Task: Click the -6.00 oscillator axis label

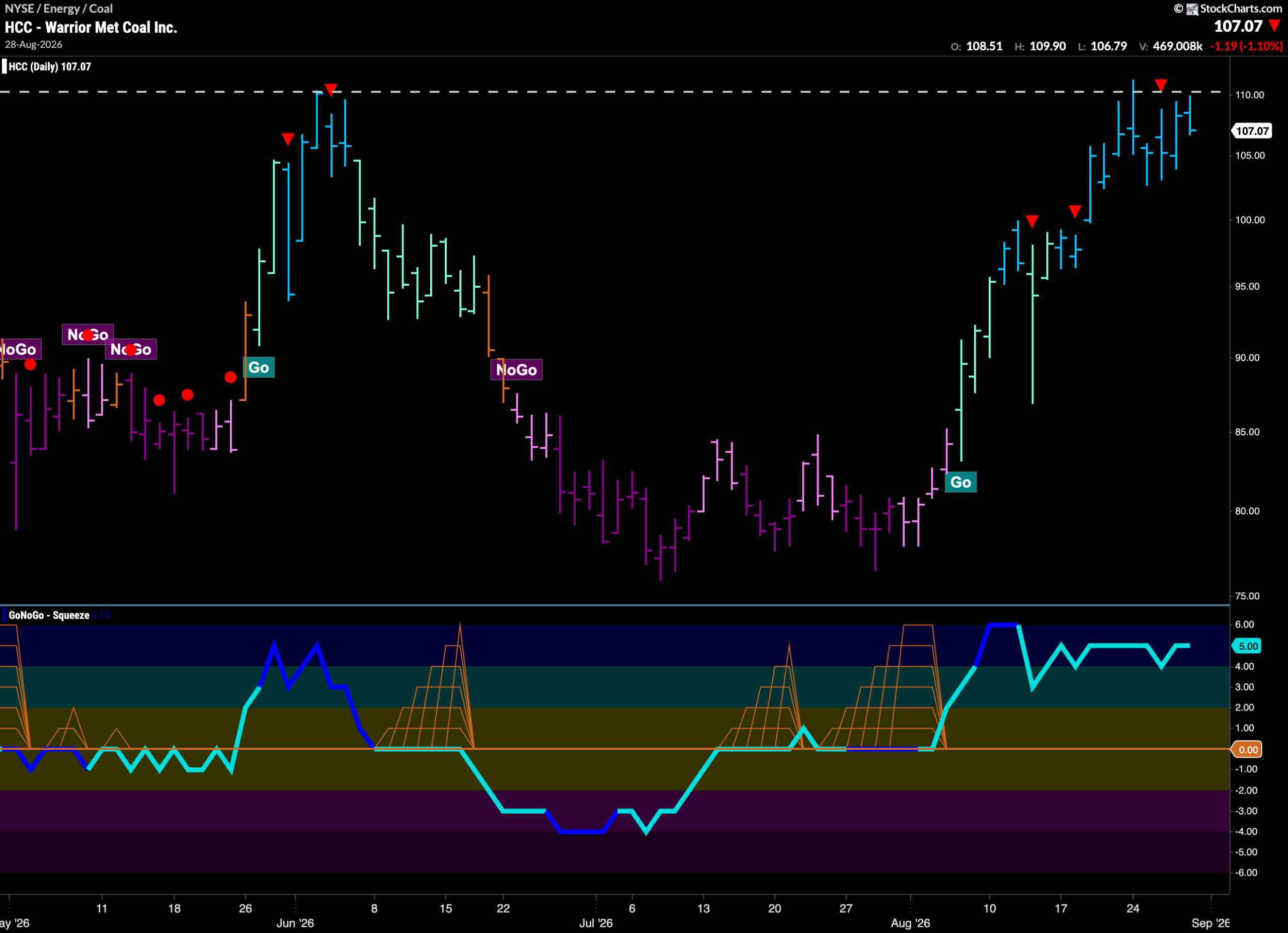Action: (1246, 872)
